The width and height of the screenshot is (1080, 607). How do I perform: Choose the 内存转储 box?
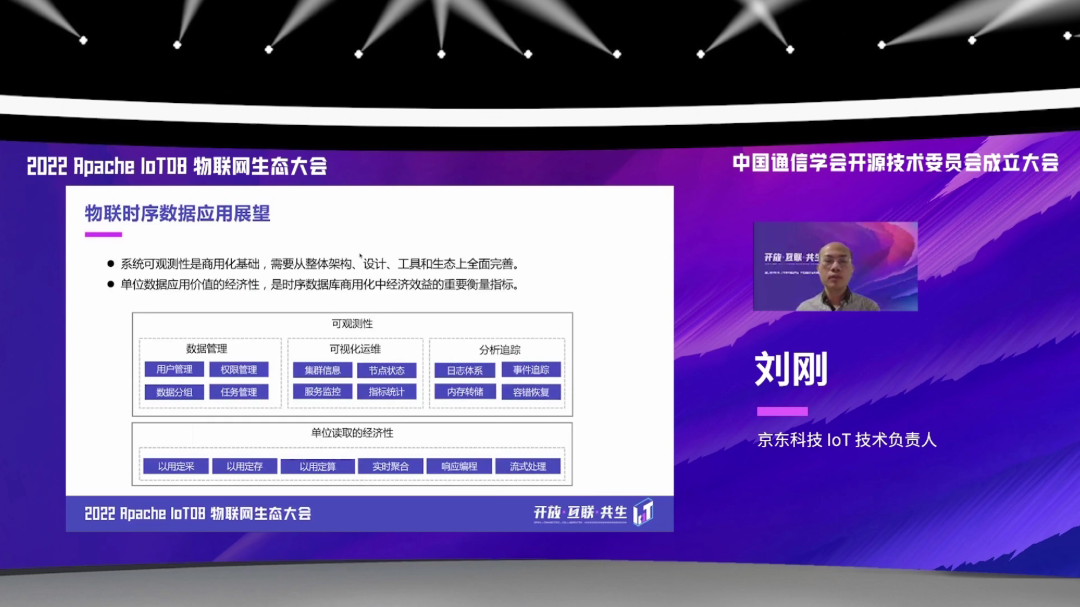(465, 391)
